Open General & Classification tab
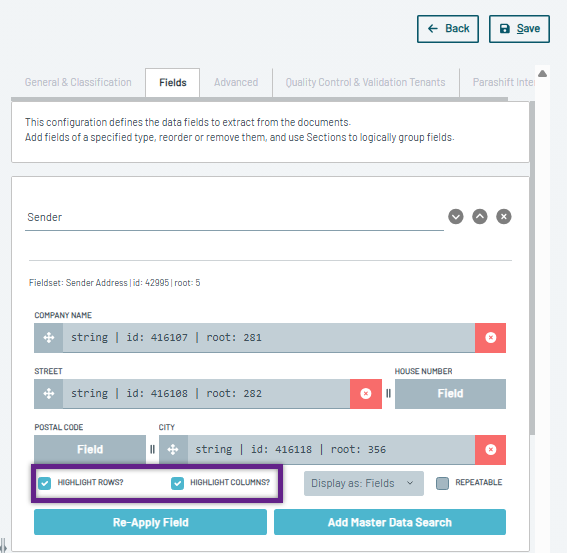 [x=78, y=82]
